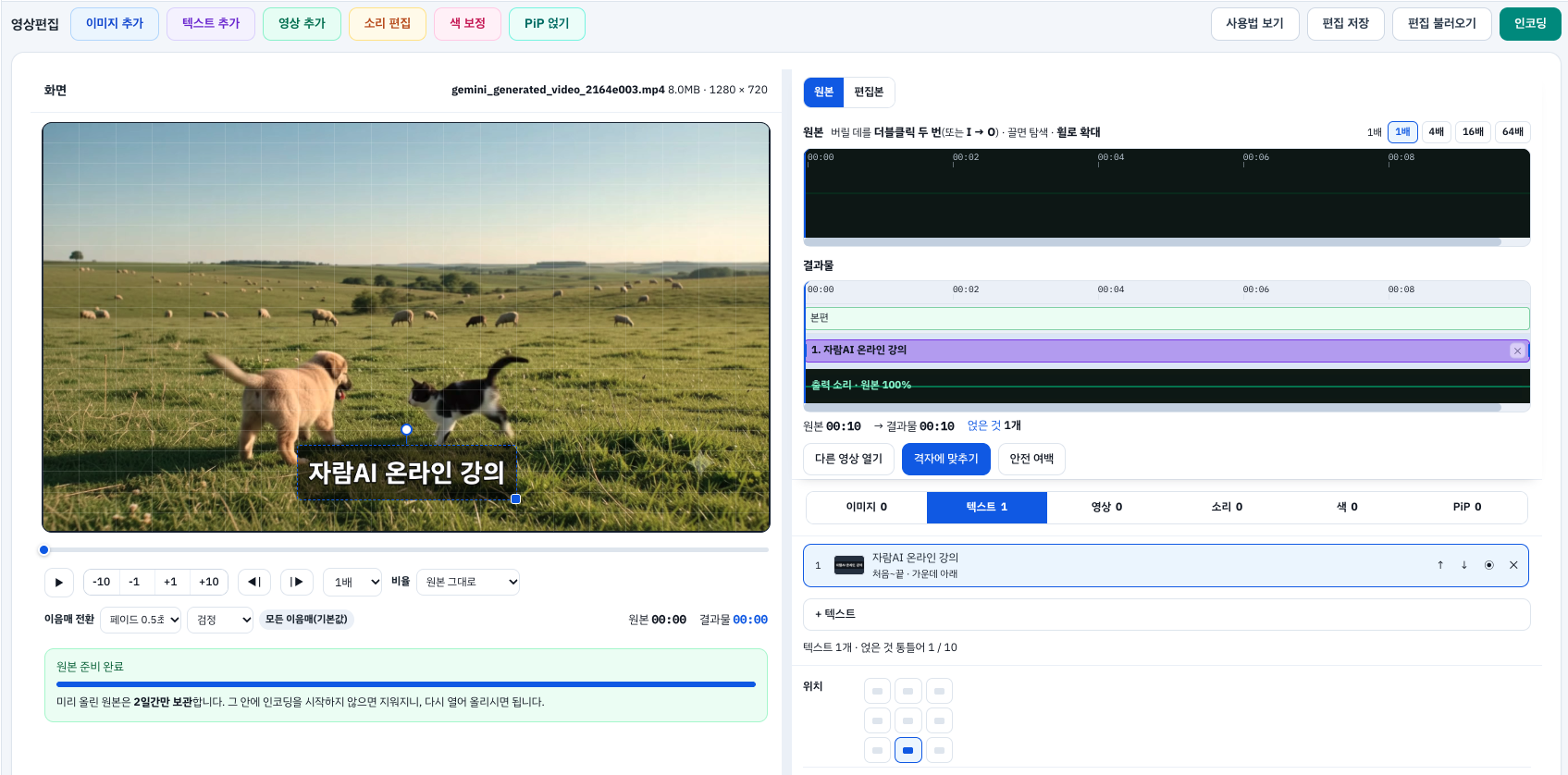
Task: Move the text item down with the arrow
Action: [x=1464, y=565]
